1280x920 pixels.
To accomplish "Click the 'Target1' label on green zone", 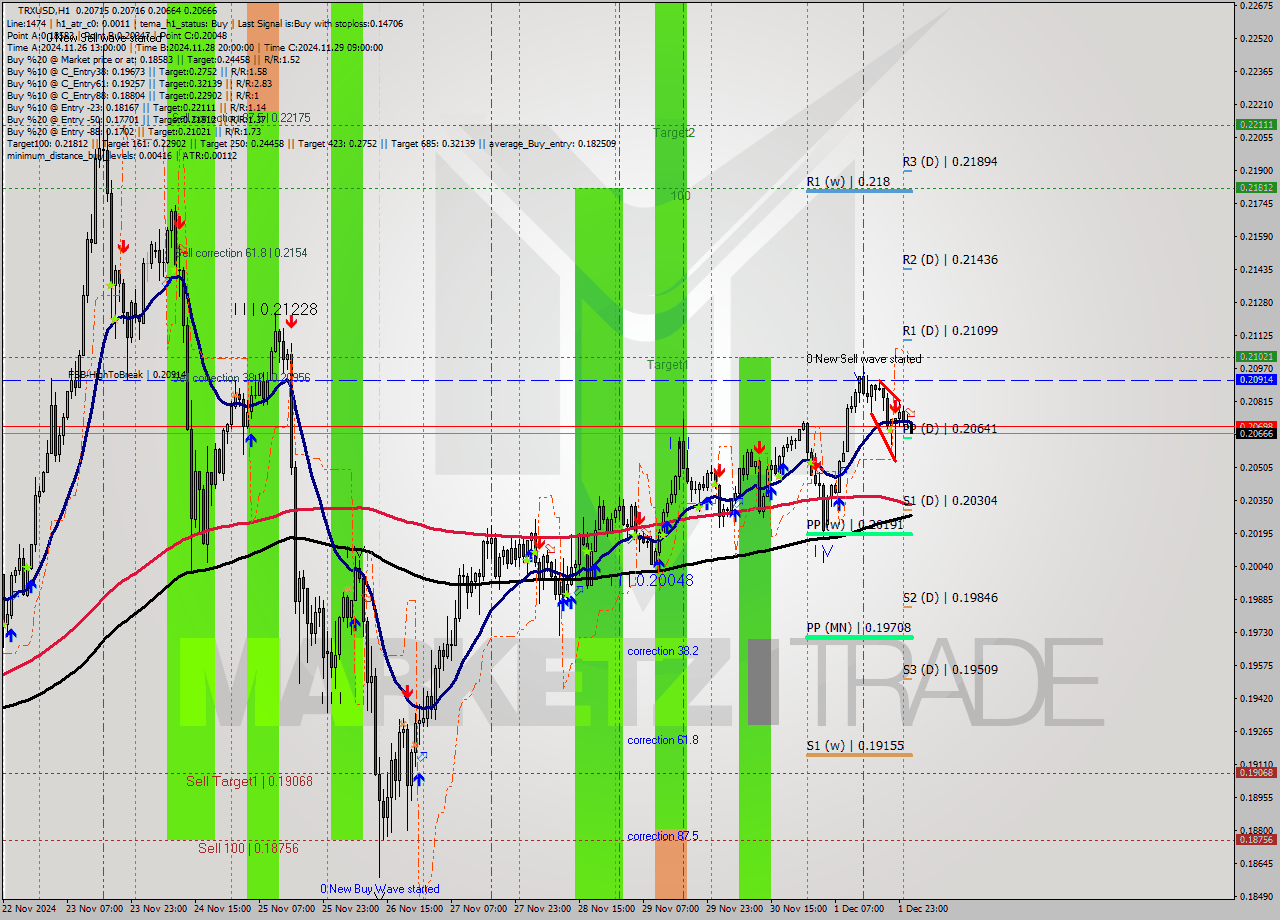I will (x=667, y=364).
